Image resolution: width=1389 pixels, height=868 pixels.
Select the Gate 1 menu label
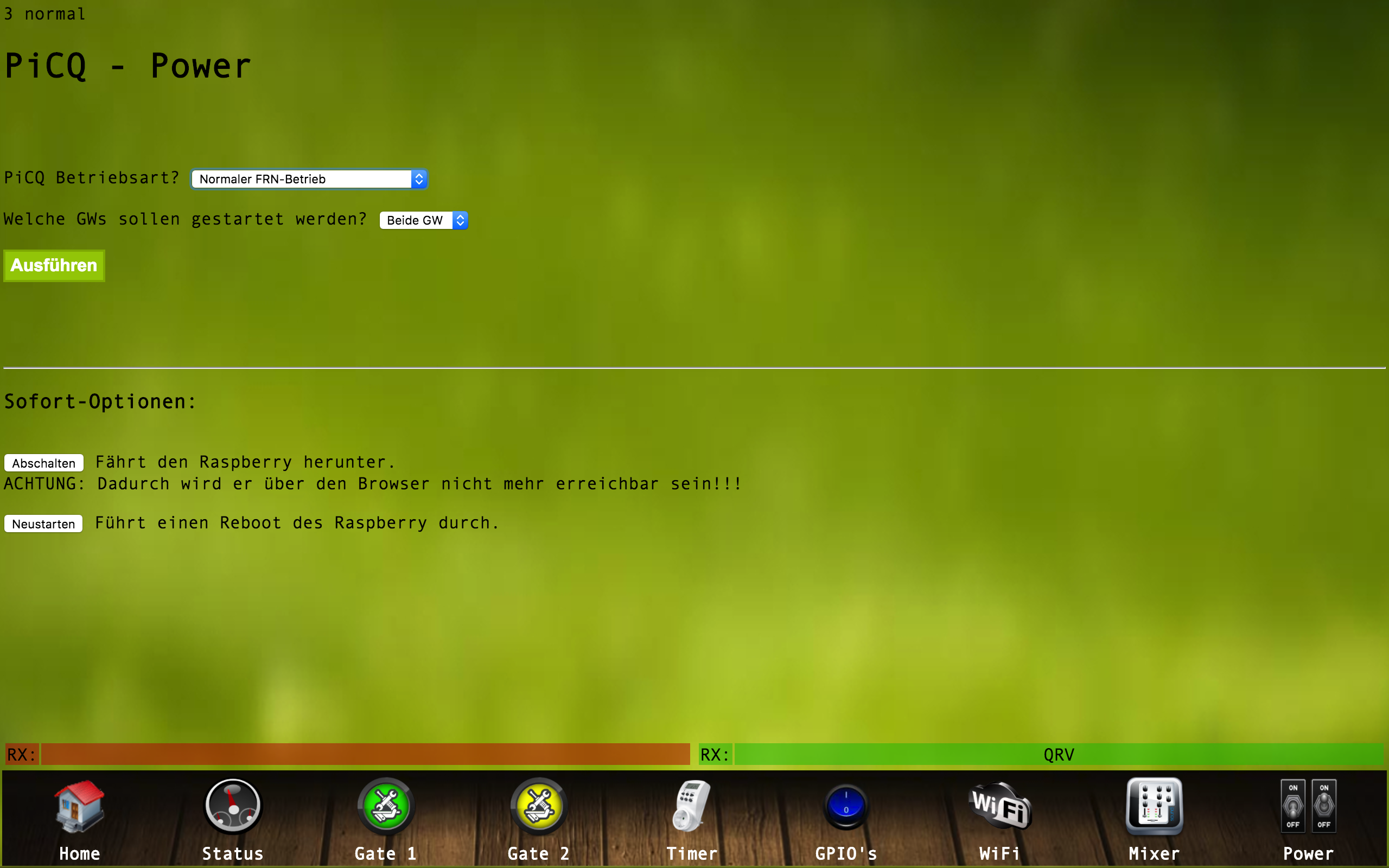click(x=386, y=854)
